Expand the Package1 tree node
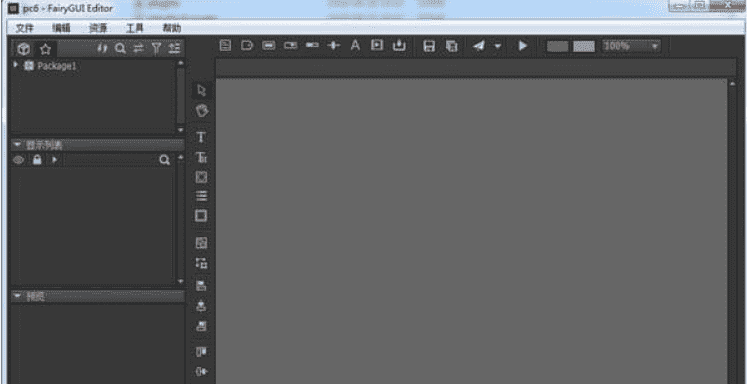 tap(16, 65)
